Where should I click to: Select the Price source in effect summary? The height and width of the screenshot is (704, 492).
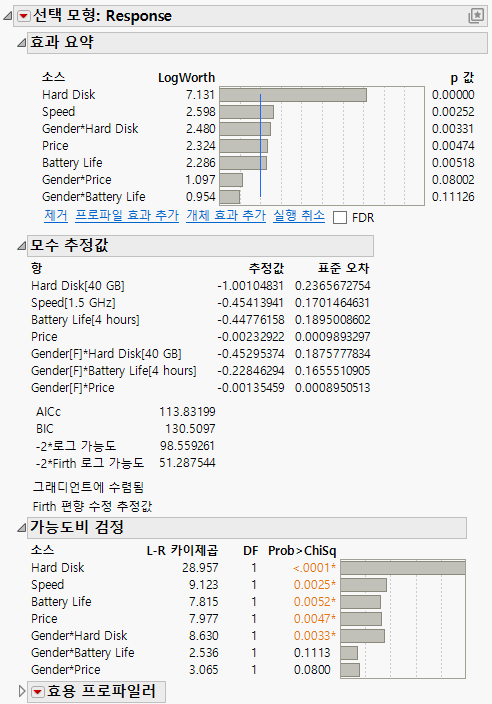[x=55, y=146]
